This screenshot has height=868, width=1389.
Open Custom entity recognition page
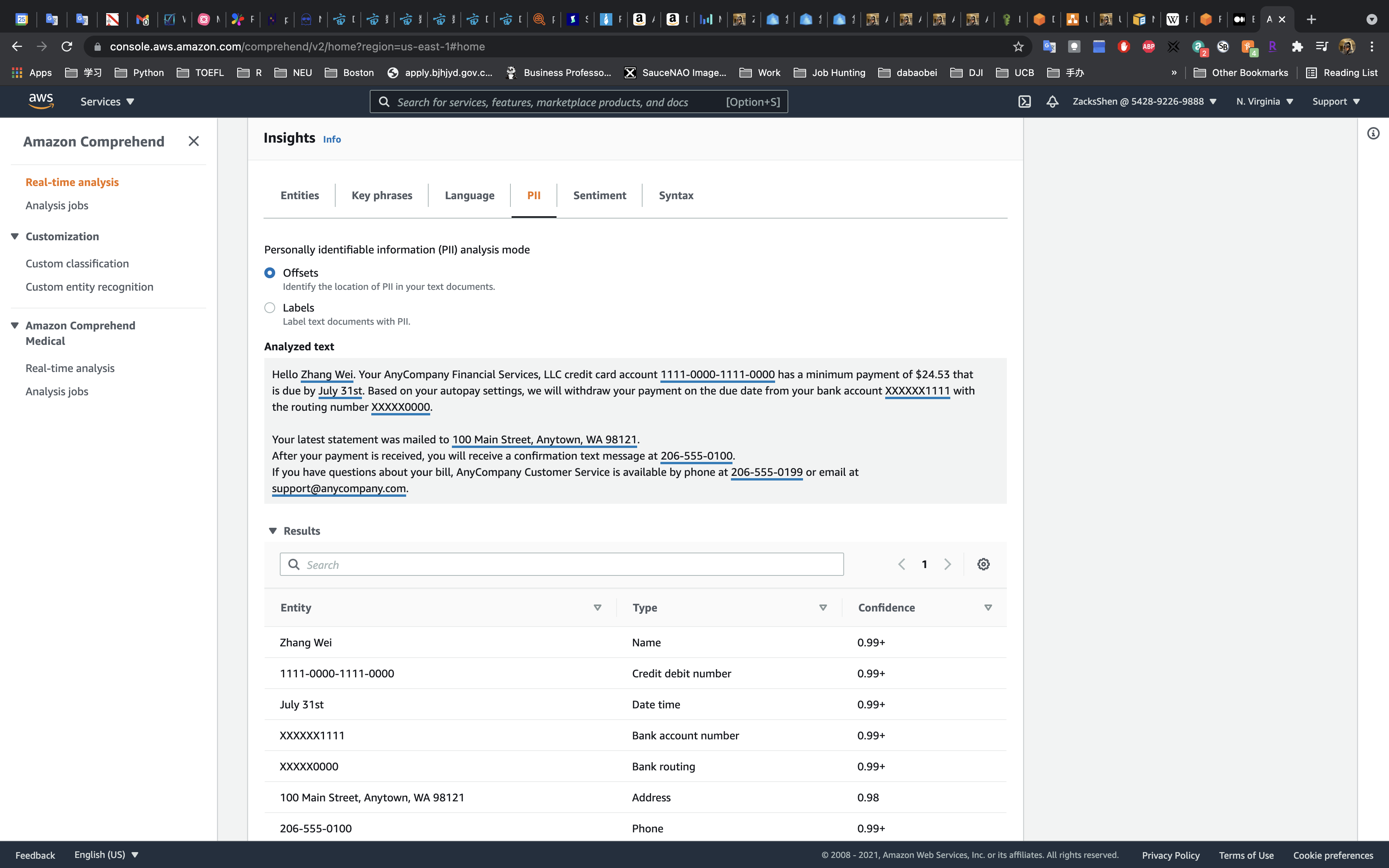(x=90, y=286)
